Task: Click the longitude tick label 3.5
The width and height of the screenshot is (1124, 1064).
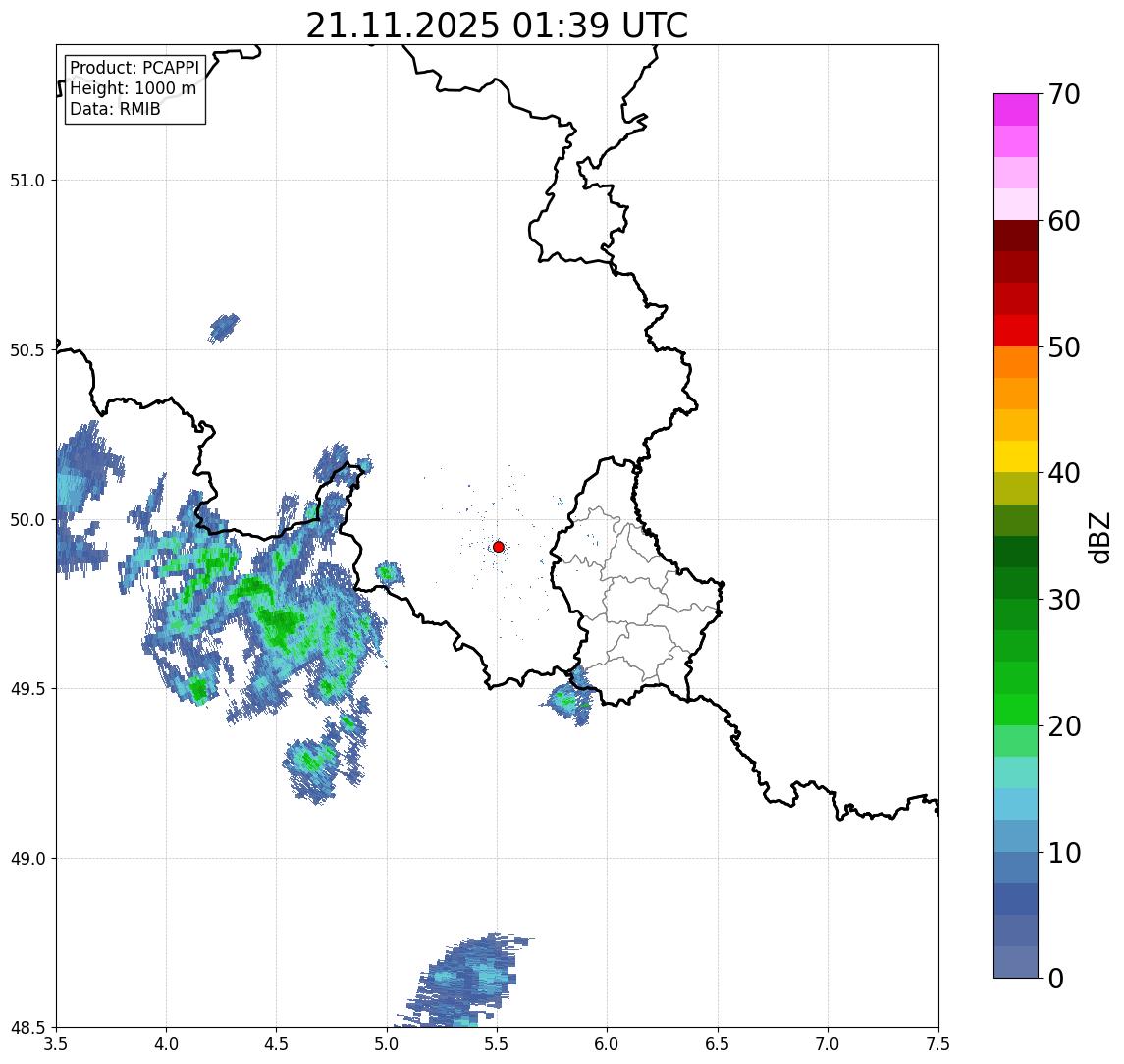Action: [56, 1043]
